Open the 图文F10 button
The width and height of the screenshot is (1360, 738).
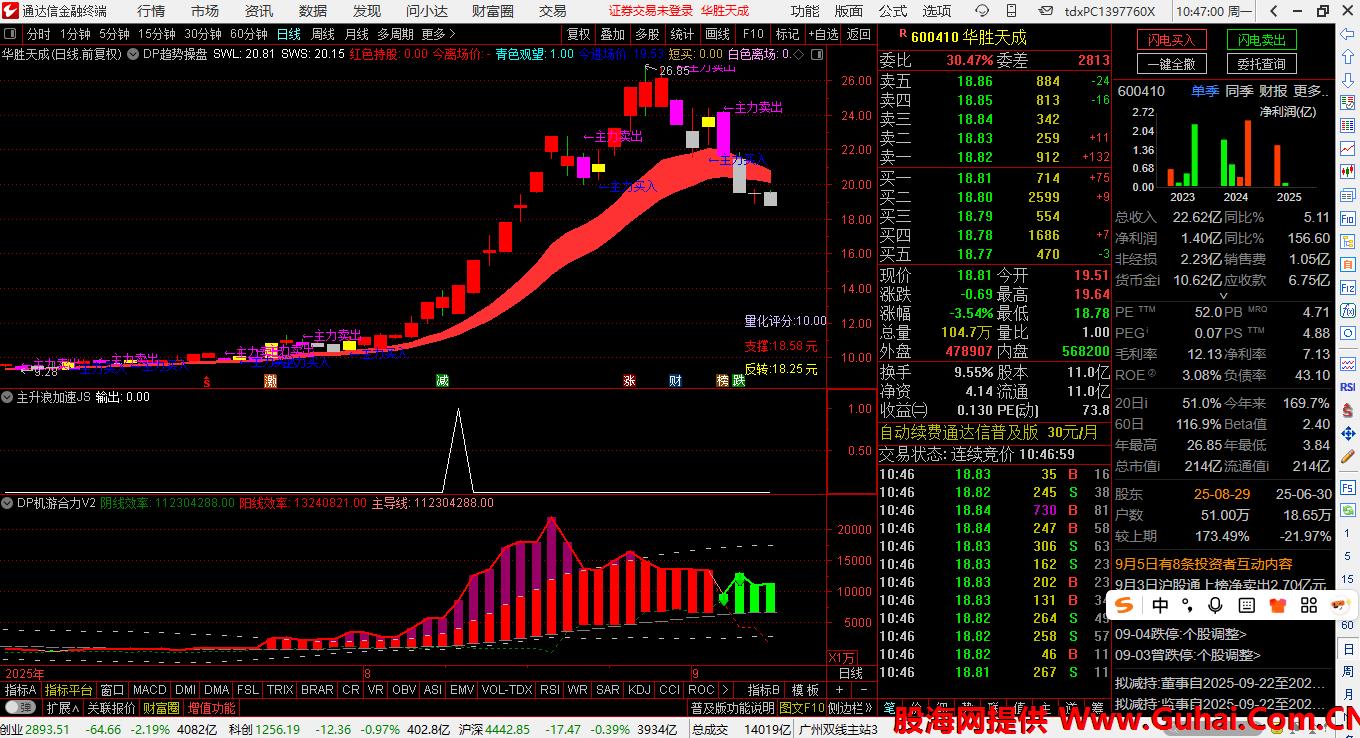803,708
